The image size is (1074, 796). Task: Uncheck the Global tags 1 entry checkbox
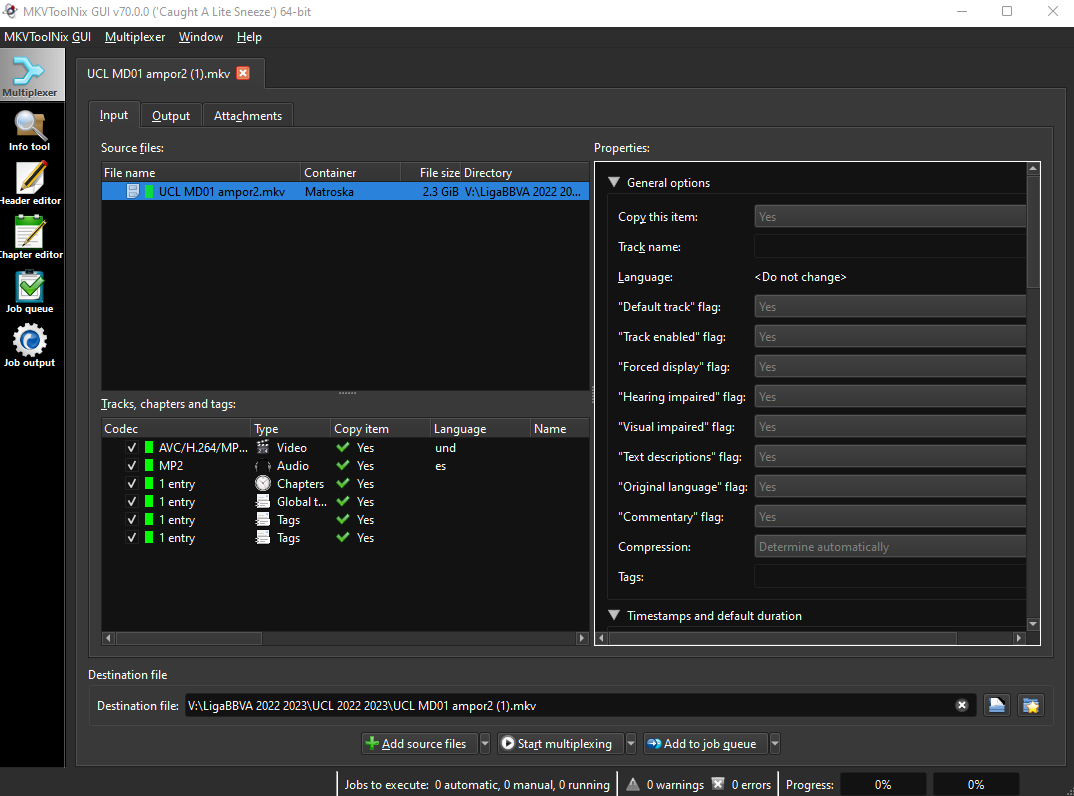(132, 501)
